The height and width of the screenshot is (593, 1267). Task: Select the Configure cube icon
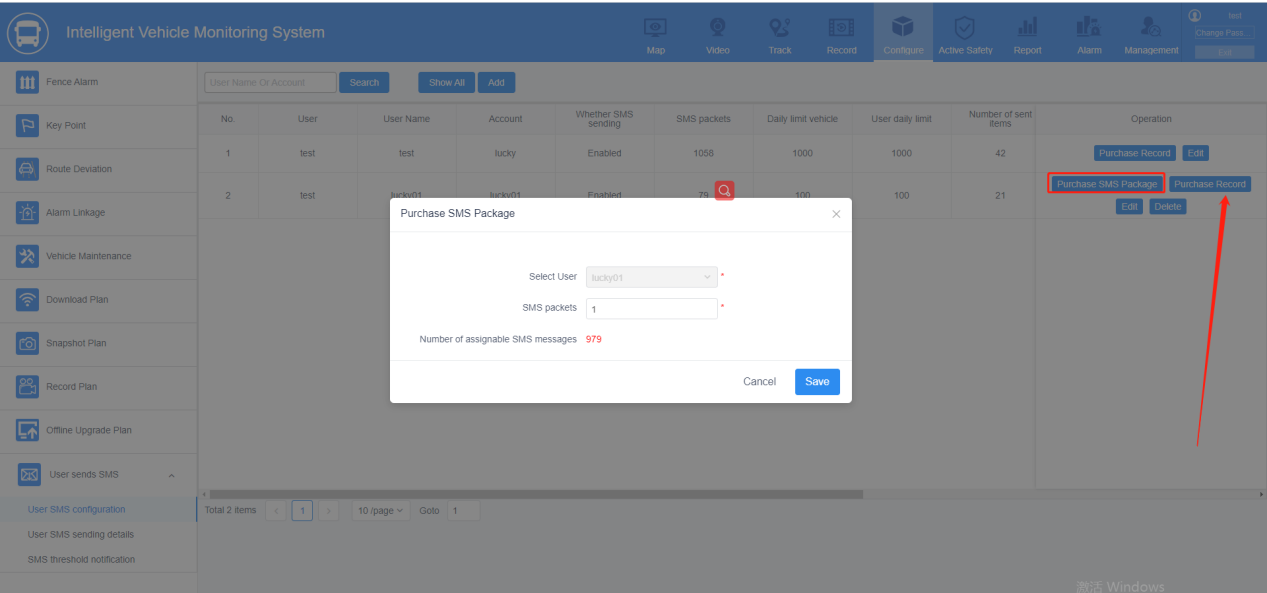(x=903, y=27)
